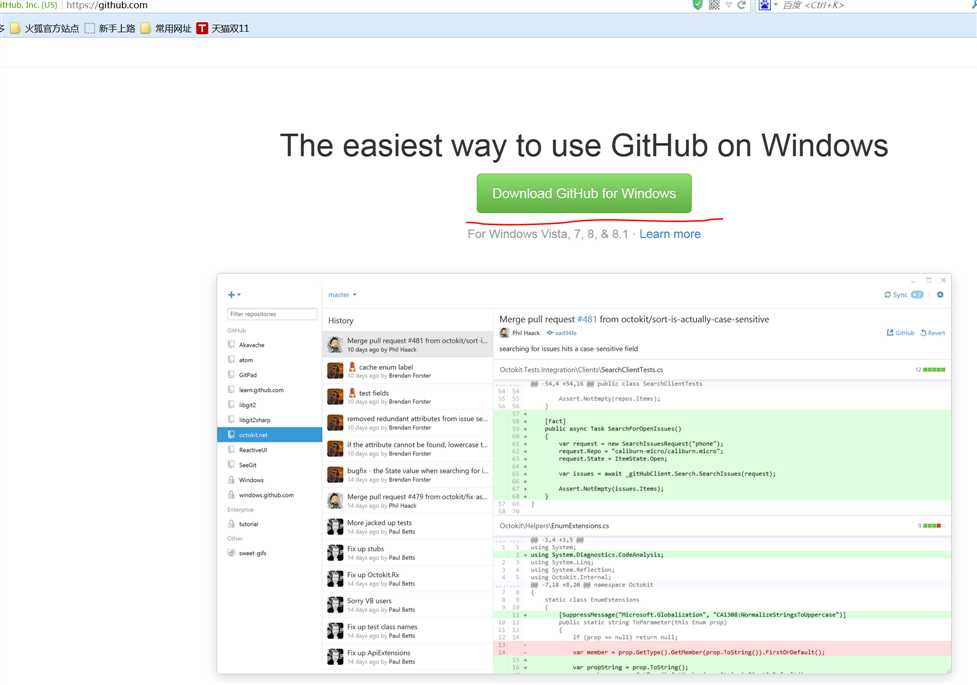The height and width of the screenshot is (685, 977).
Task: Click the browser reload icon in address bar
Action: click(741, 5)
